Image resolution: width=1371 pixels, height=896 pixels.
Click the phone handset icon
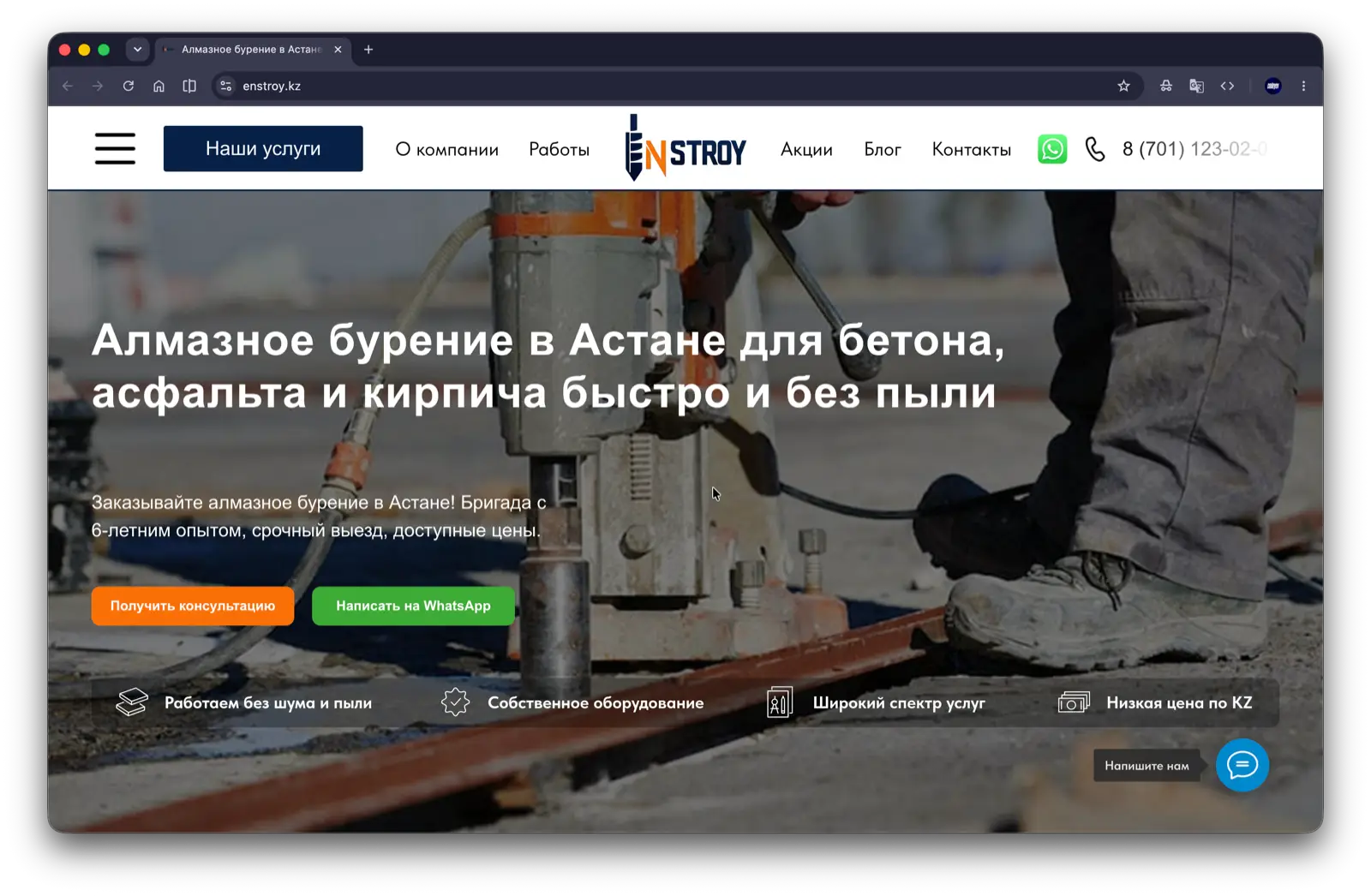(1095, 149)
